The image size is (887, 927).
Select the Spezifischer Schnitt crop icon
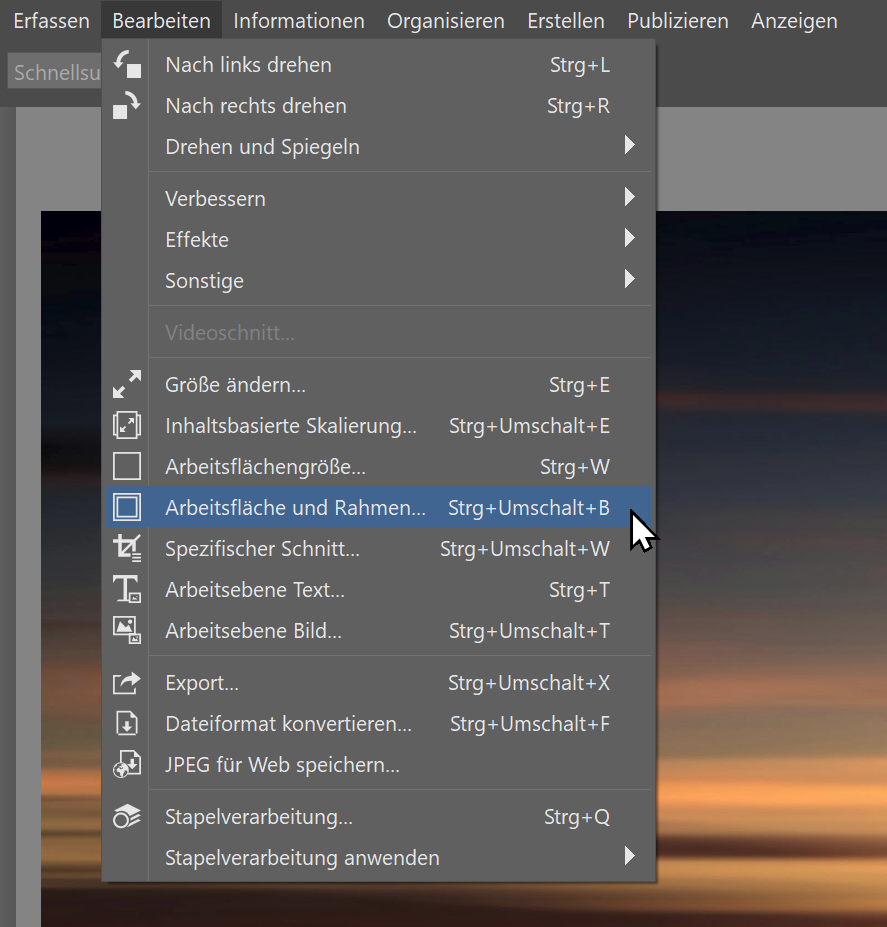127,548
